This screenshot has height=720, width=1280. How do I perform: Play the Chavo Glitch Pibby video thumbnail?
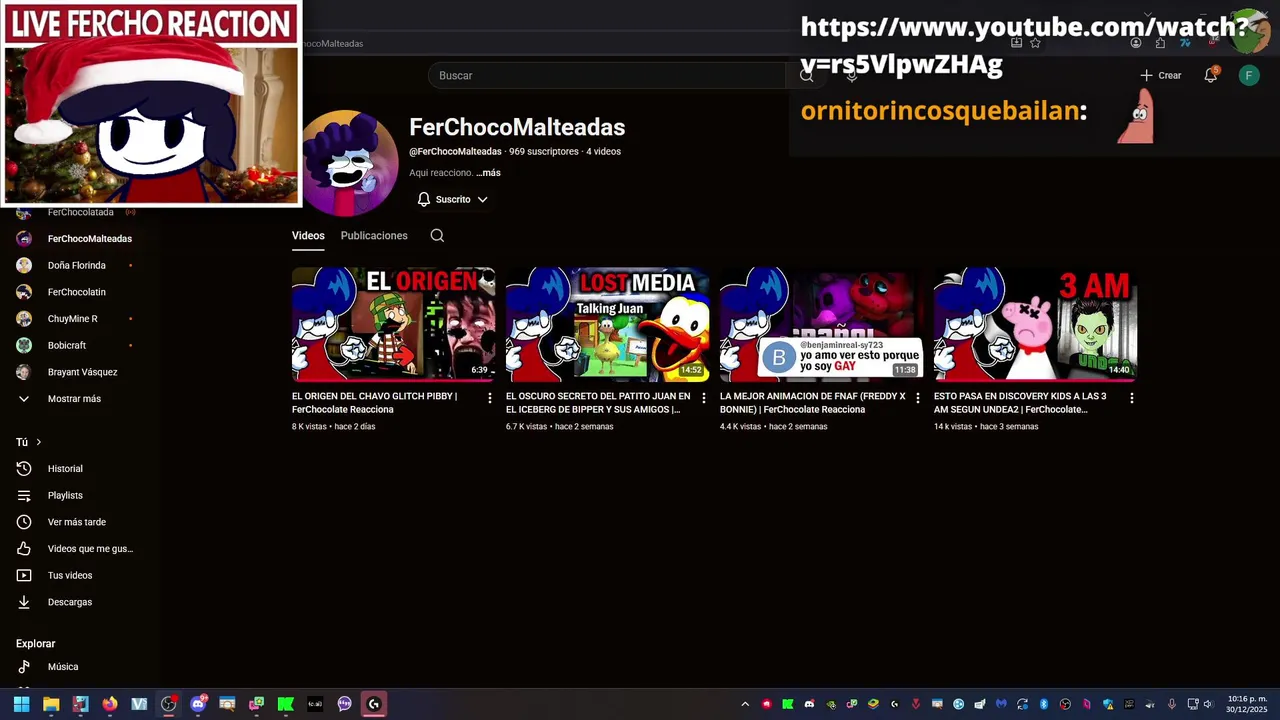point(393,324)
